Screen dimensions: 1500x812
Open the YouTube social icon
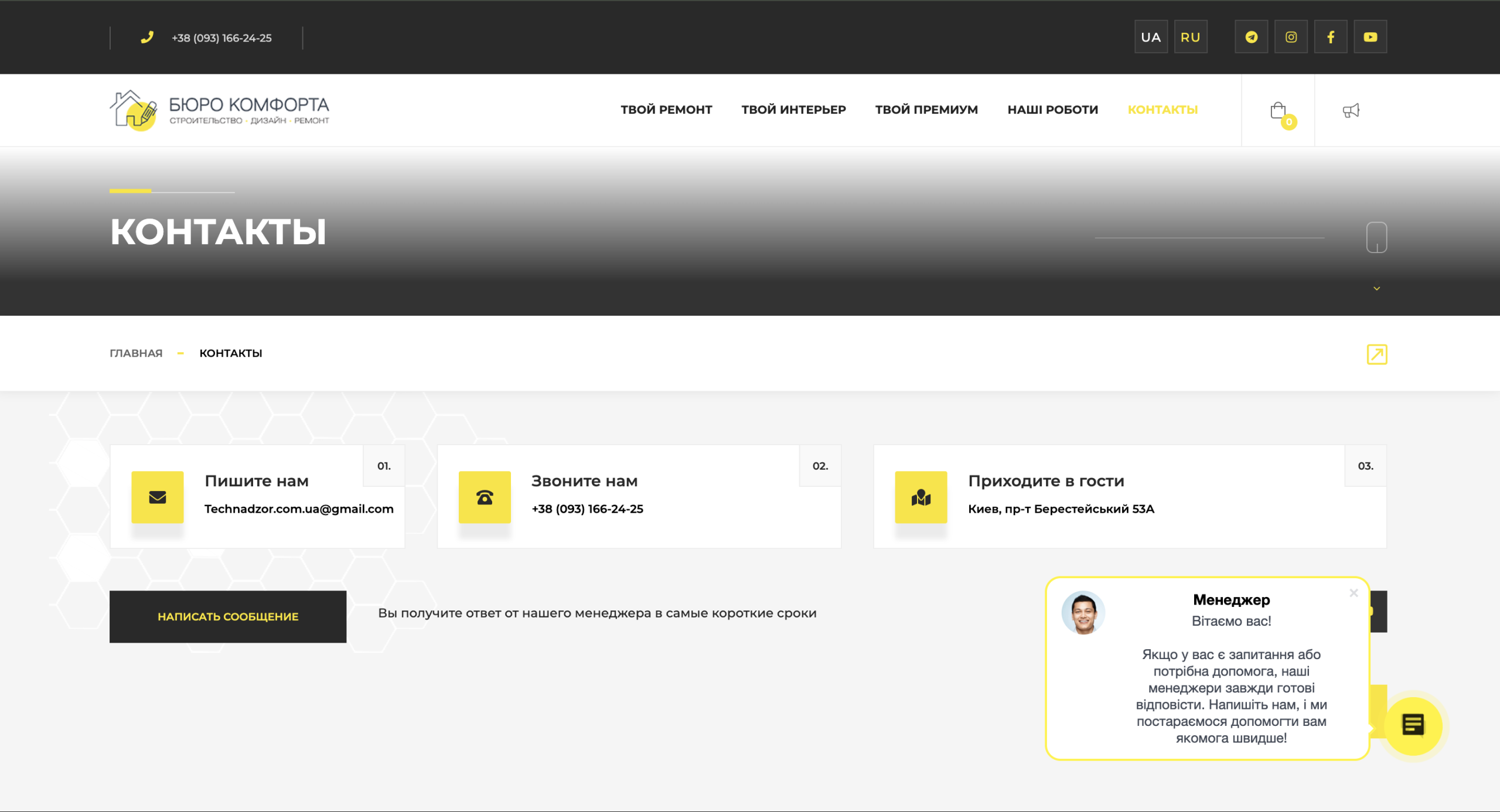pyautogui.click(x=1370, y=37)
